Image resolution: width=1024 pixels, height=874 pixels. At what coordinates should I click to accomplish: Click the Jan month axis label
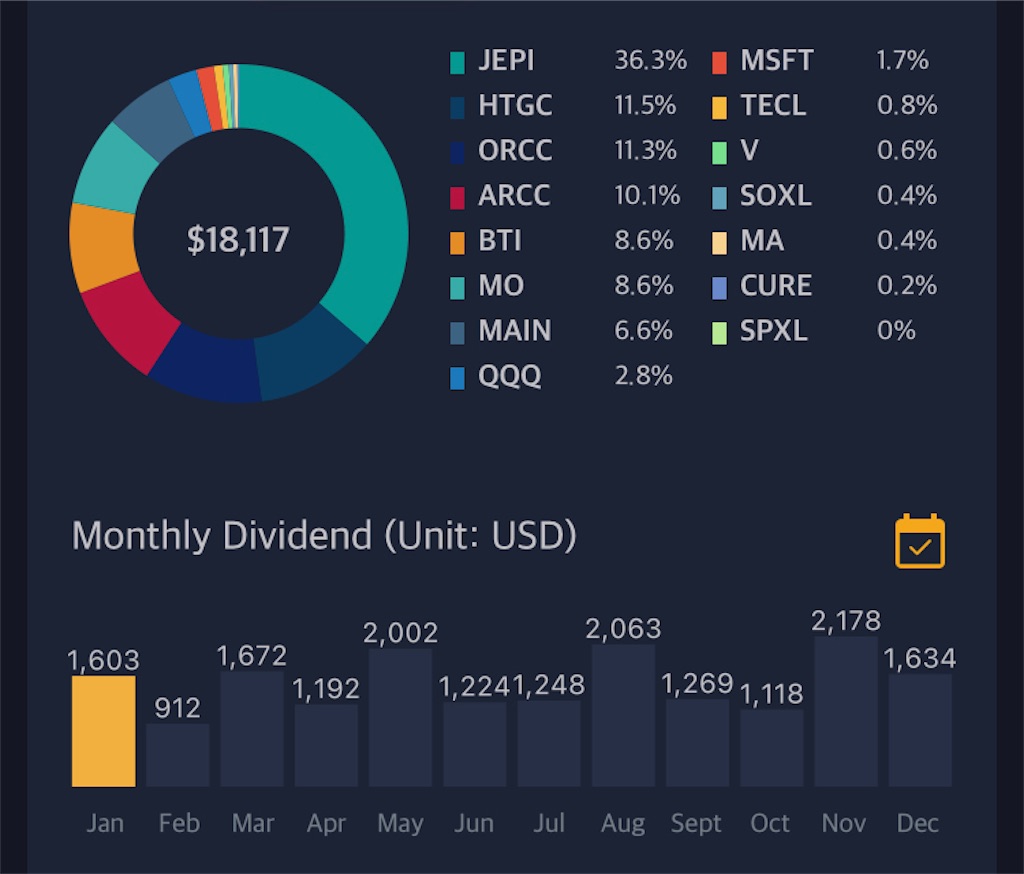click(104, 823)
